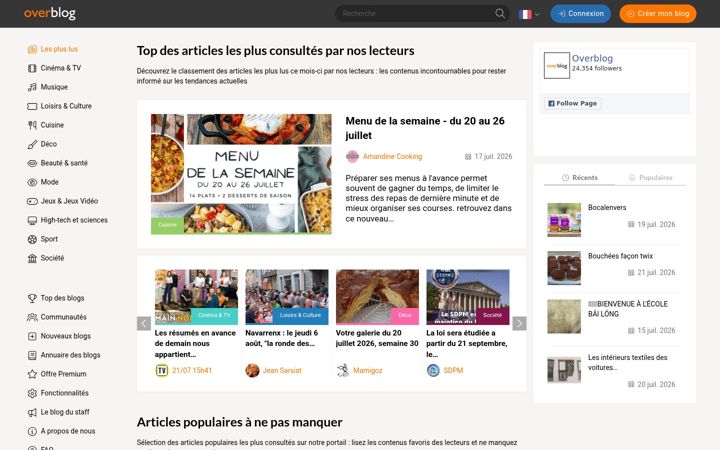
Task: Open the Société building icon
Action: tap(32, 258)
